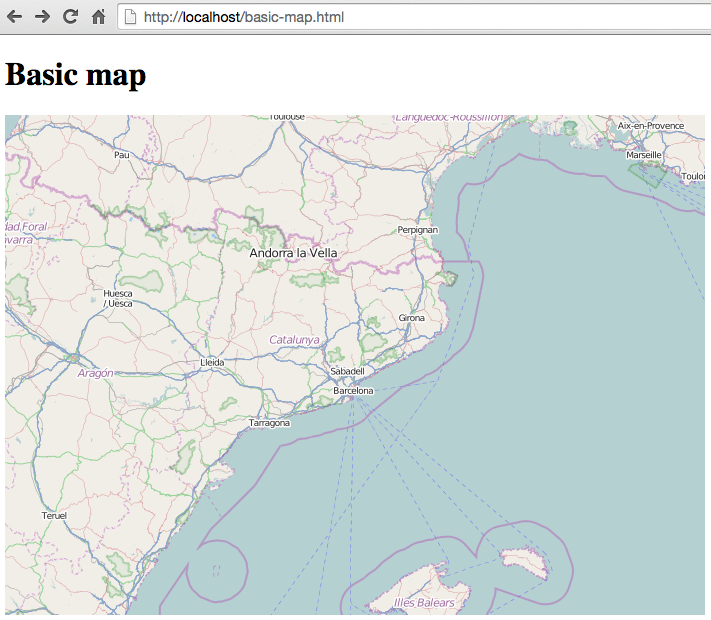Image resolution: width=711 pixels, height=620 pixels.
Task: Click the Pau map label
Action: (122, 155)
